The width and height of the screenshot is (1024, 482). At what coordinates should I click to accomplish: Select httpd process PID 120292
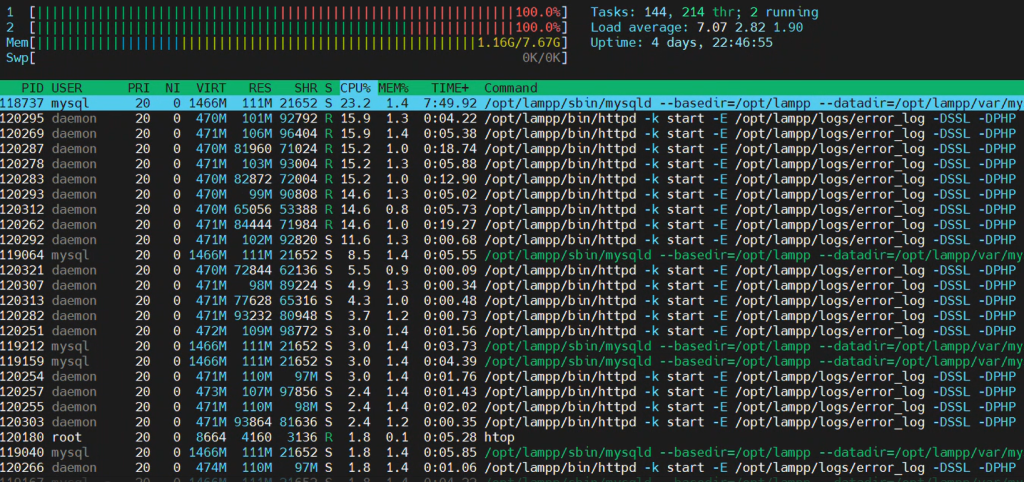coord(512,240)
